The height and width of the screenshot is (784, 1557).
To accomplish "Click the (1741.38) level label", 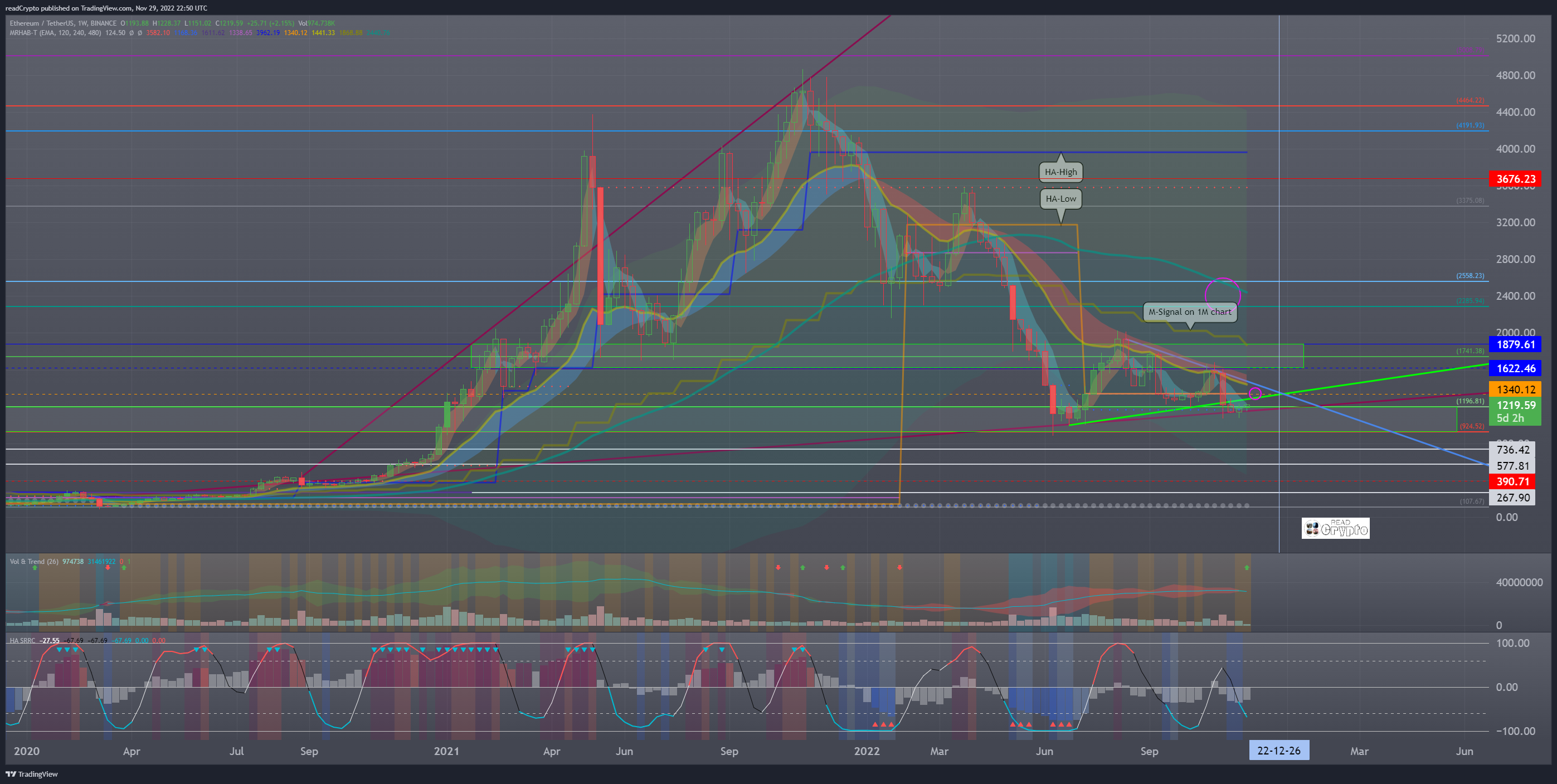I will pyautogui.click(x=1470, y=350).
